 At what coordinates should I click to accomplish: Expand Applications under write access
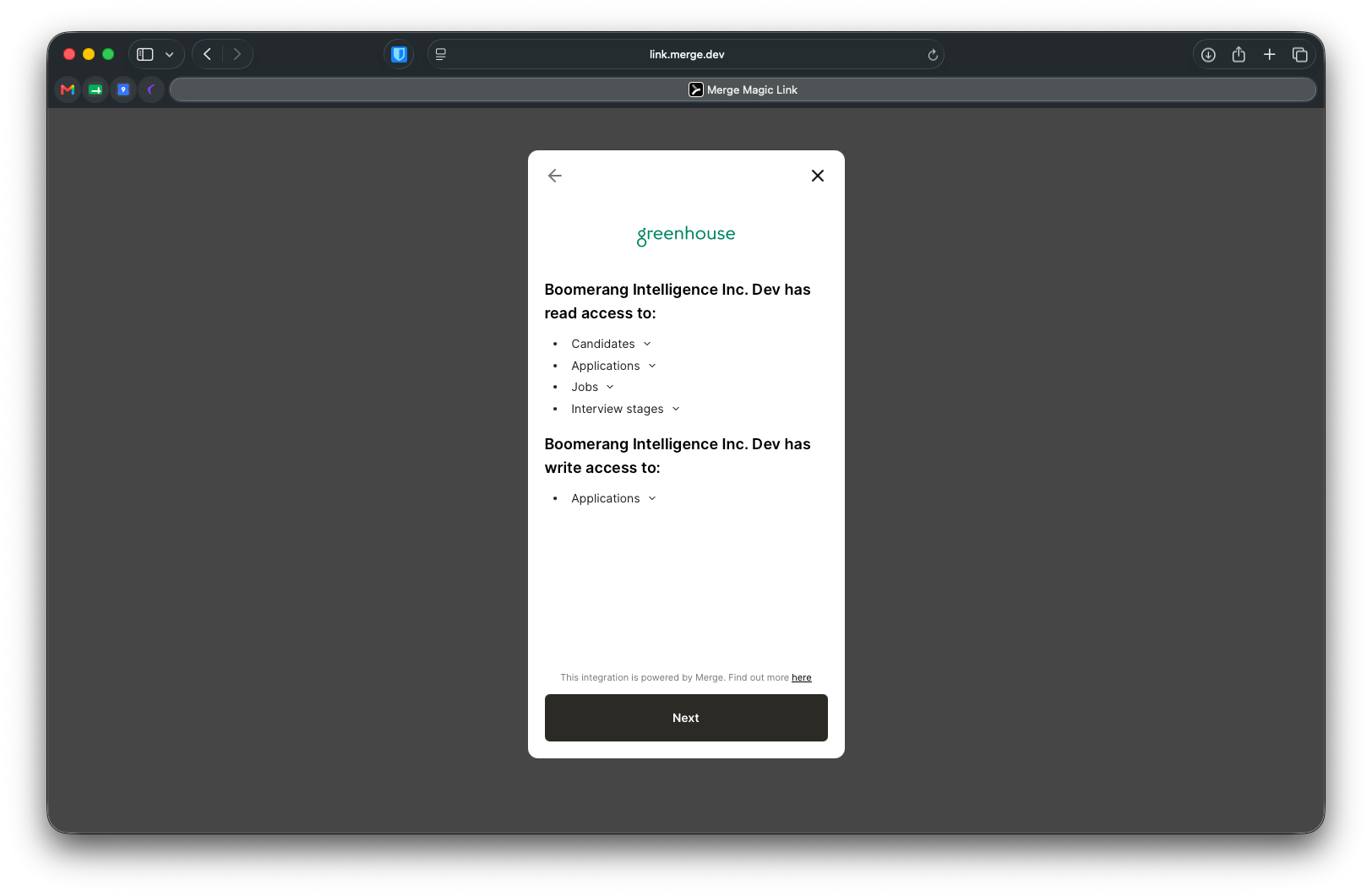[652, 498]
